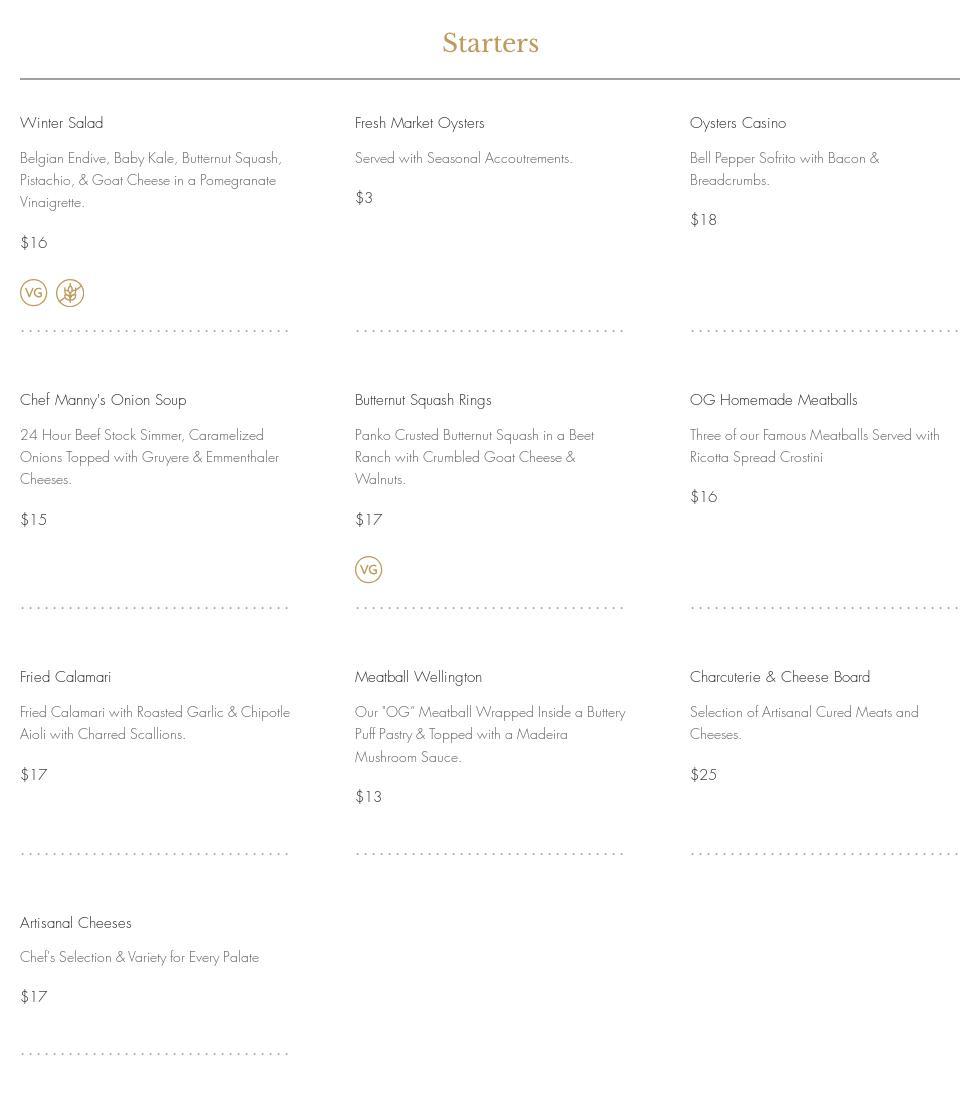
Task: Click the Starters section heading
Action: tap(490, 43)
